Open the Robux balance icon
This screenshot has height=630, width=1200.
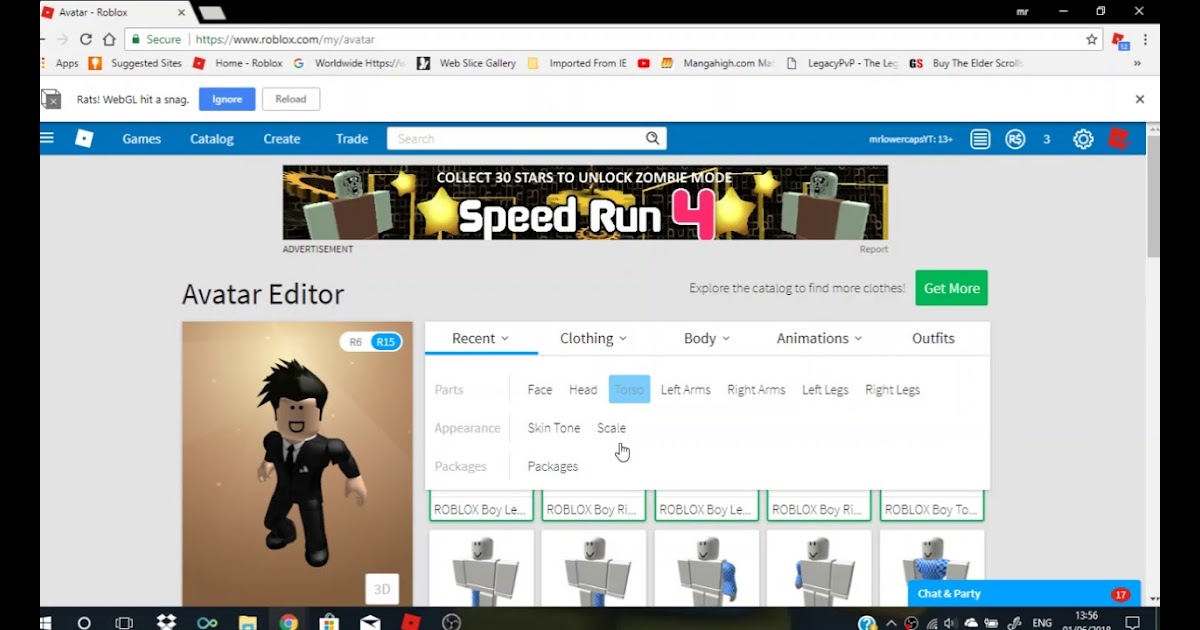click(x=1015, y=139)
